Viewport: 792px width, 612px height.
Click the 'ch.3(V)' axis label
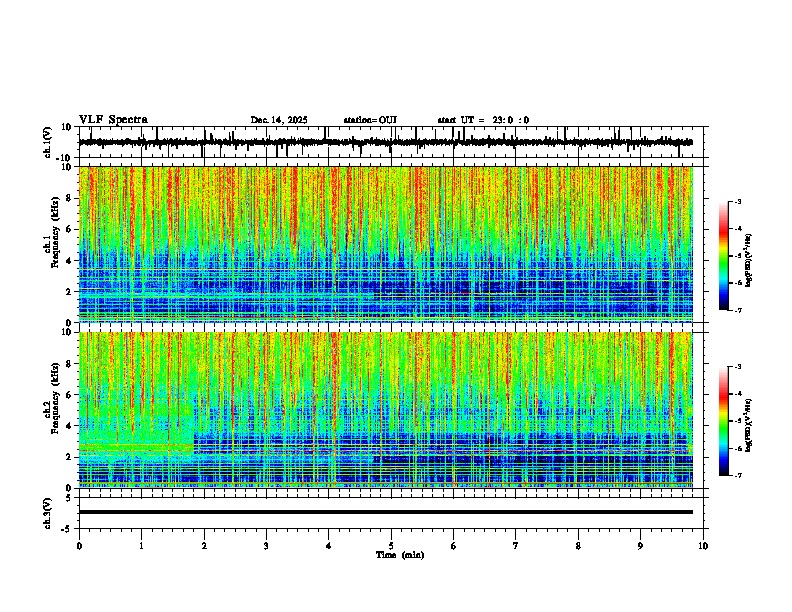pyautogui.click(x=48, y=513)
